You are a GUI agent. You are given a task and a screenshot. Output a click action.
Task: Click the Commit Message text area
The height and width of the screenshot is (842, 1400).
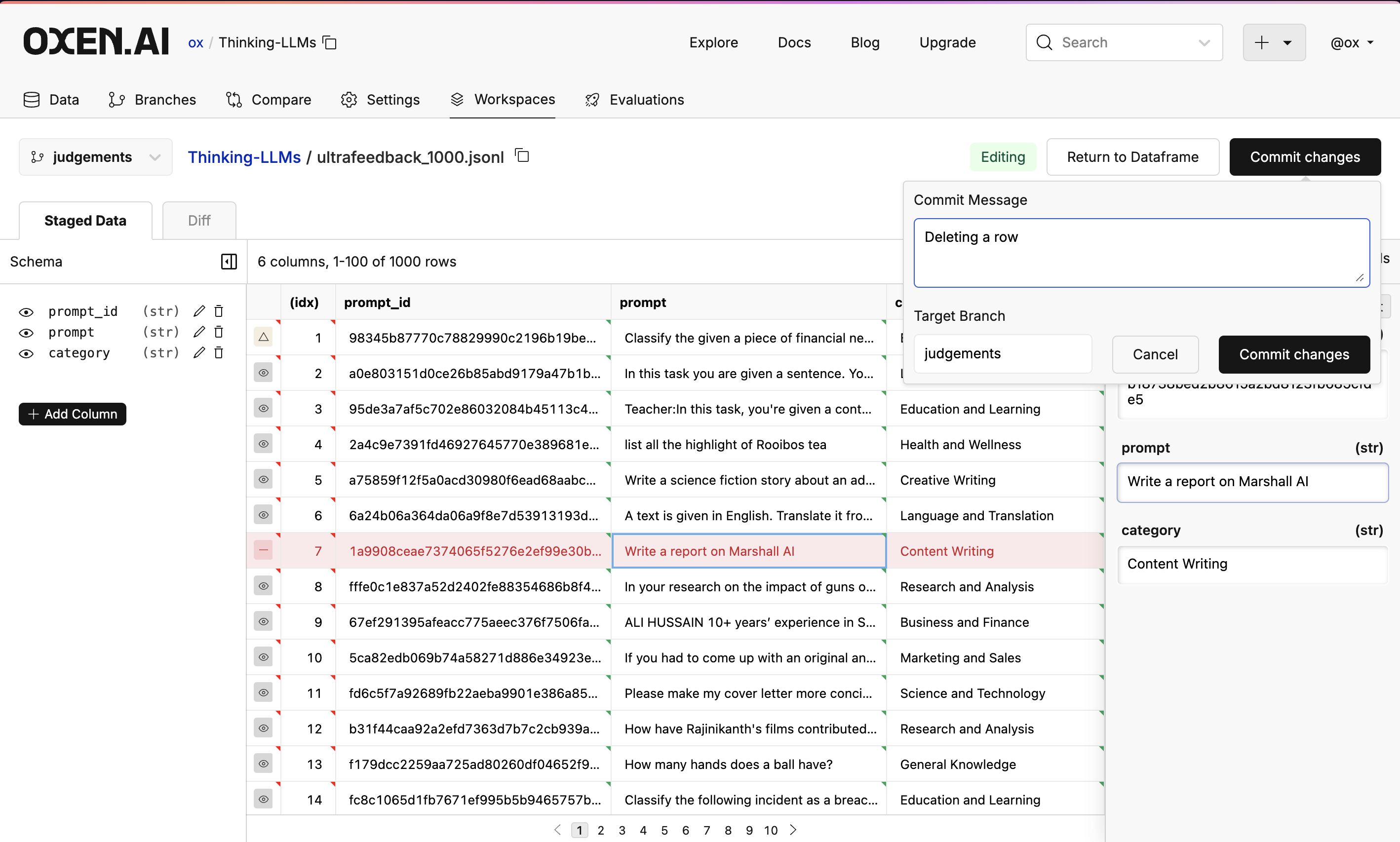click(1141, 253)
